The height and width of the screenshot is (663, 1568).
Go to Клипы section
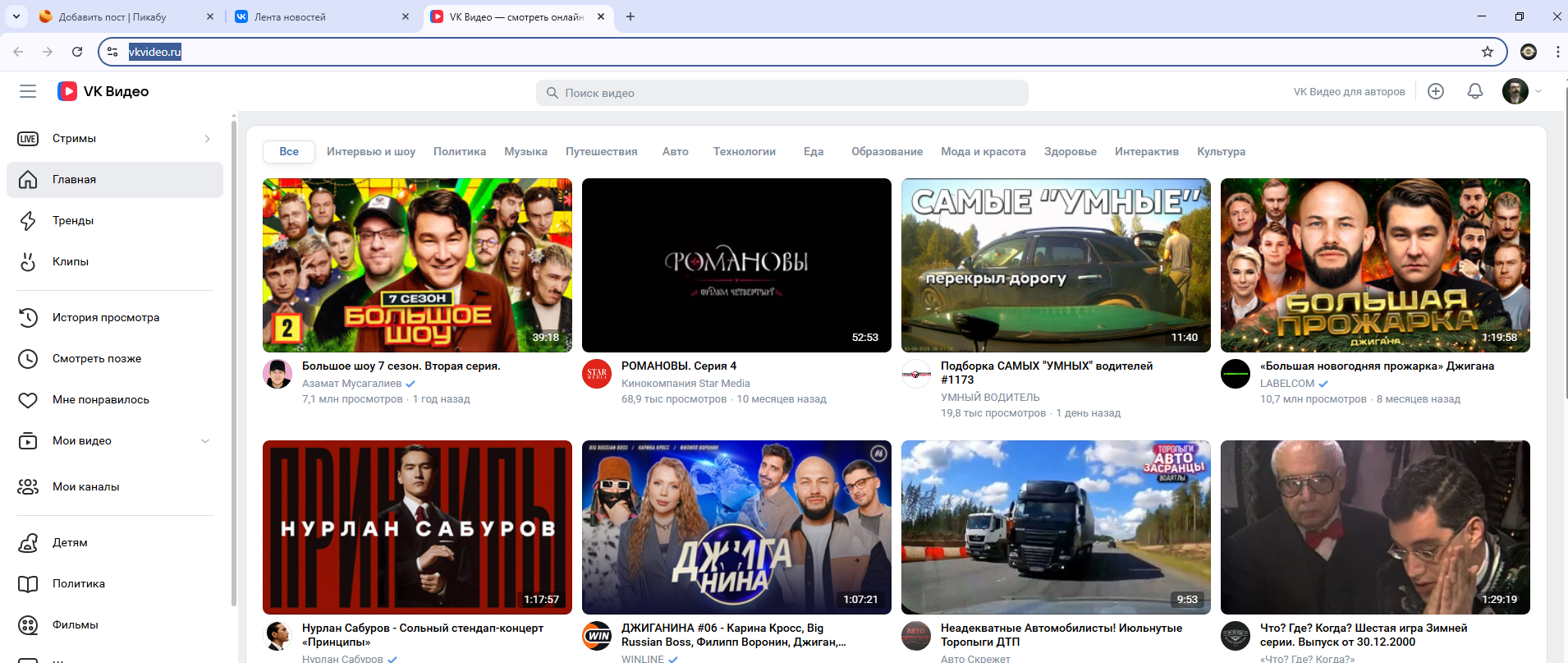coord(71,261)
